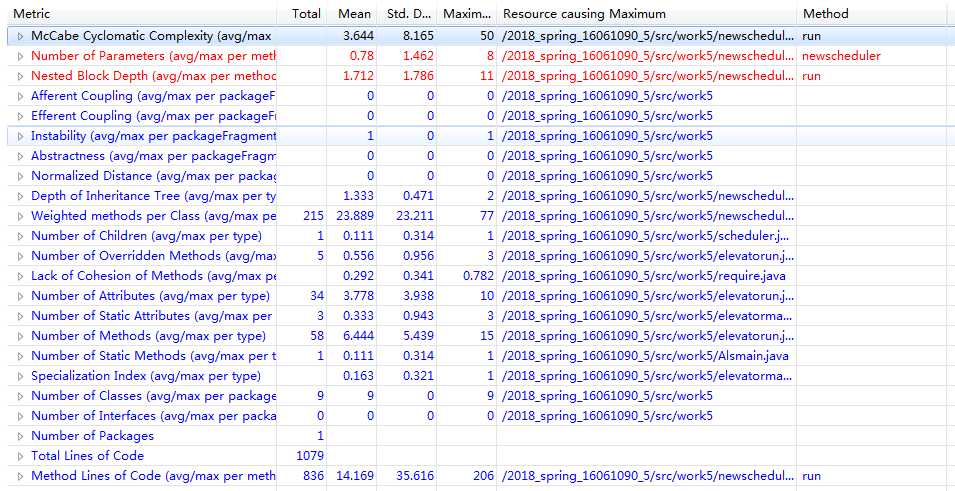Expand Method Lines of Code row

21,476
